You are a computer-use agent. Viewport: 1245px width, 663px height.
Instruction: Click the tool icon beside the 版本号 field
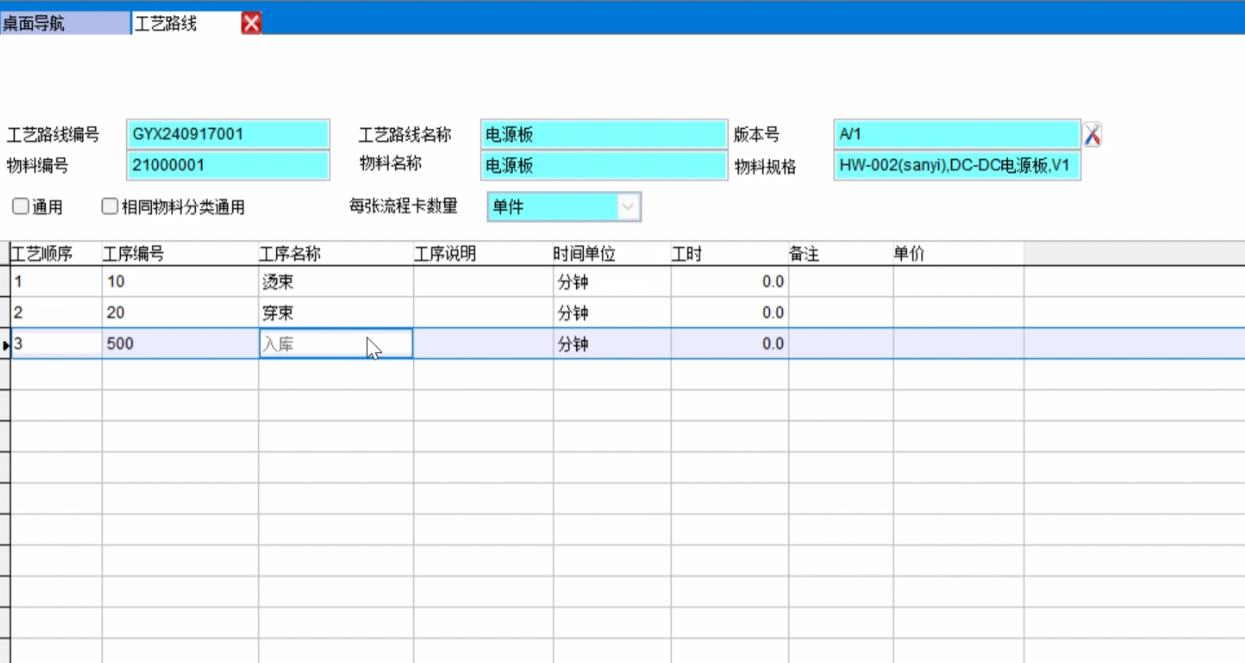(1092, 135)
